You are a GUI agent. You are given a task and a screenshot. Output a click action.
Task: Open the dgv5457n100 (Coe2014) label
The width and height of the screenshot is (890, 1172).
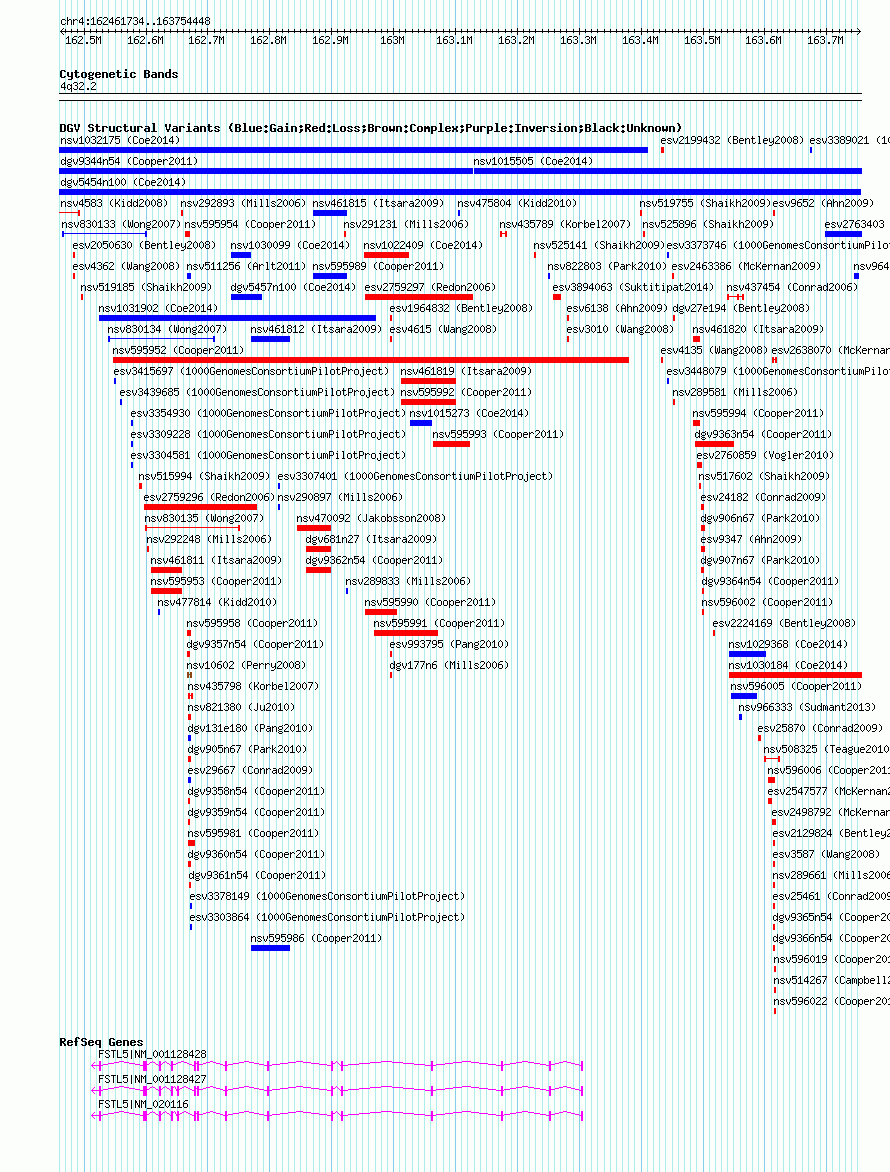point(293,286)
